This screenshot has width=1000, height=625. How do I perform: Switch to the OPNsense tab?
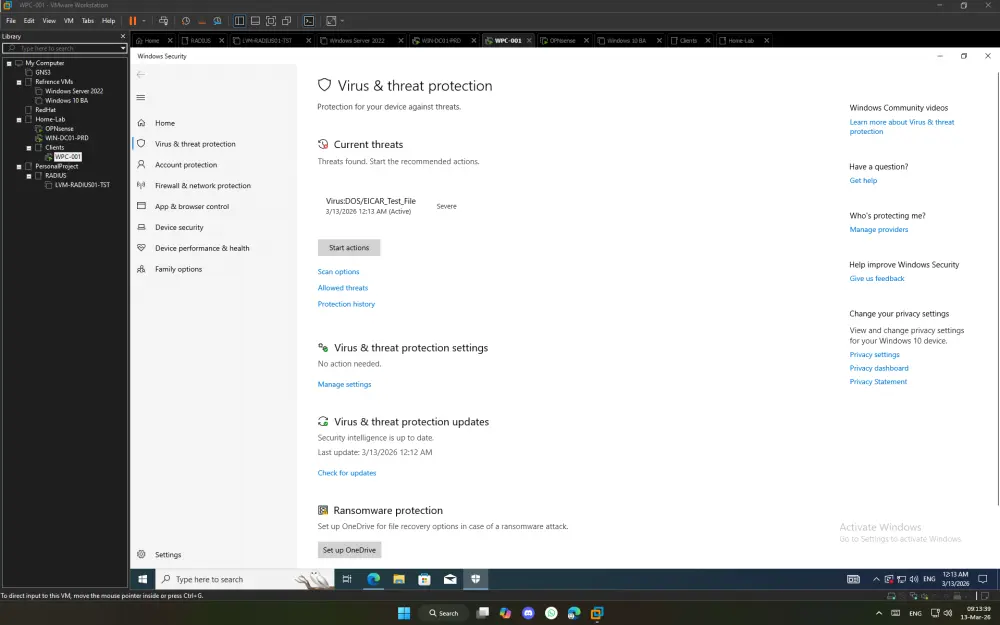click(x=561, y=40)
